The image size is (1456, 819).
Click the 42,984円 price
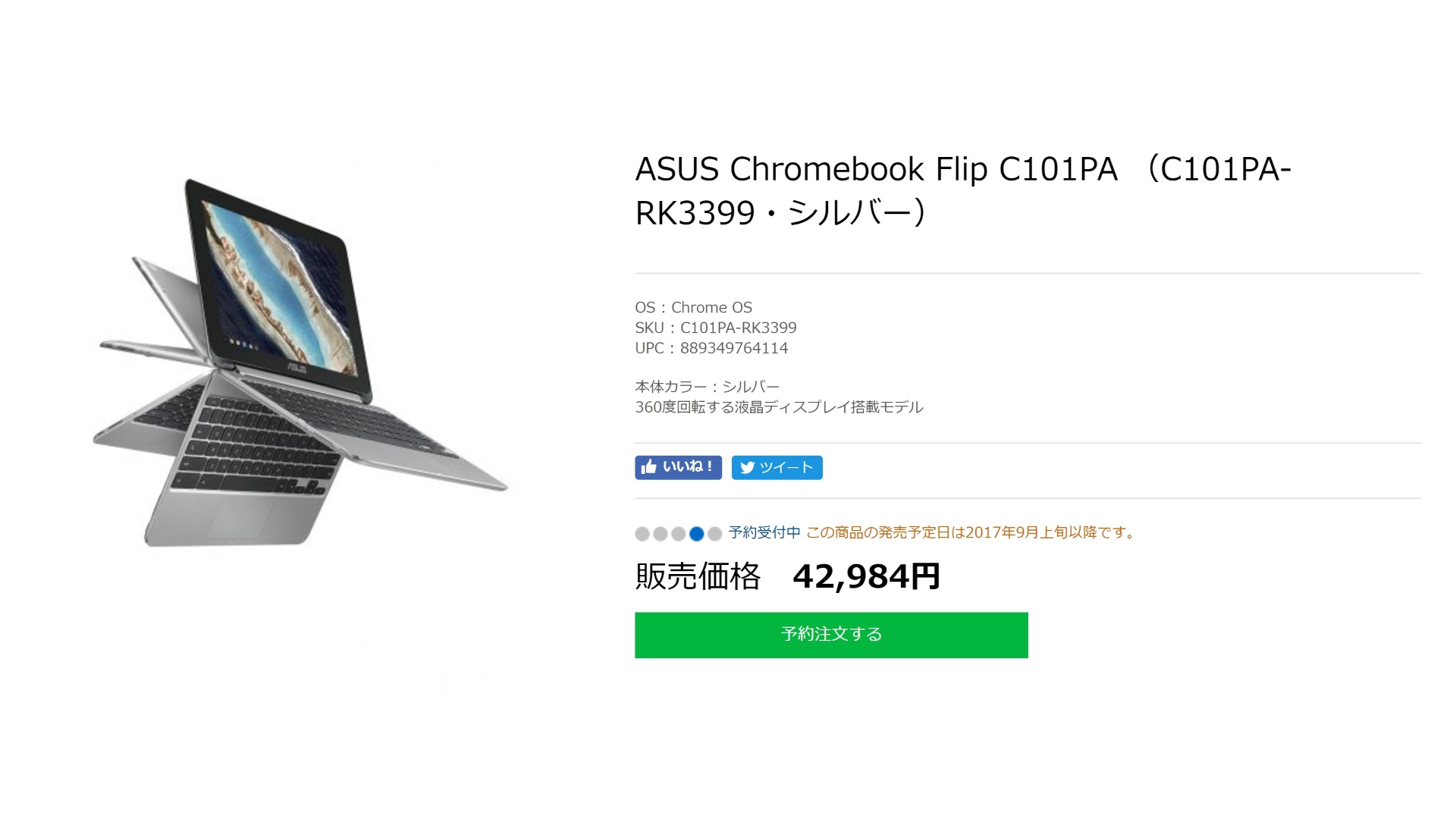(866, 576)
